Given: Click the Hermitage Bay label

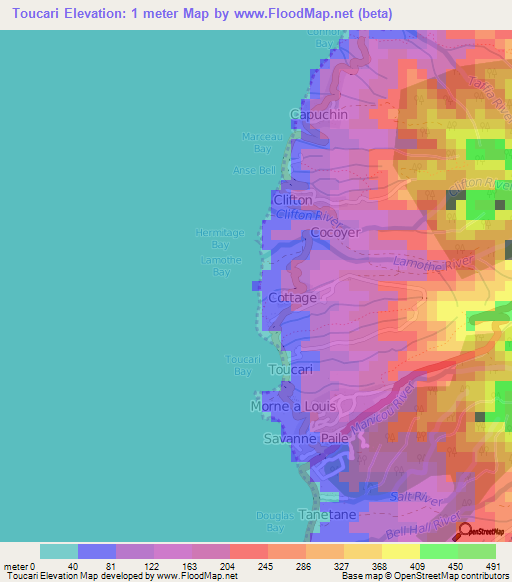Looking at the screenshot, I should [220, 239].
